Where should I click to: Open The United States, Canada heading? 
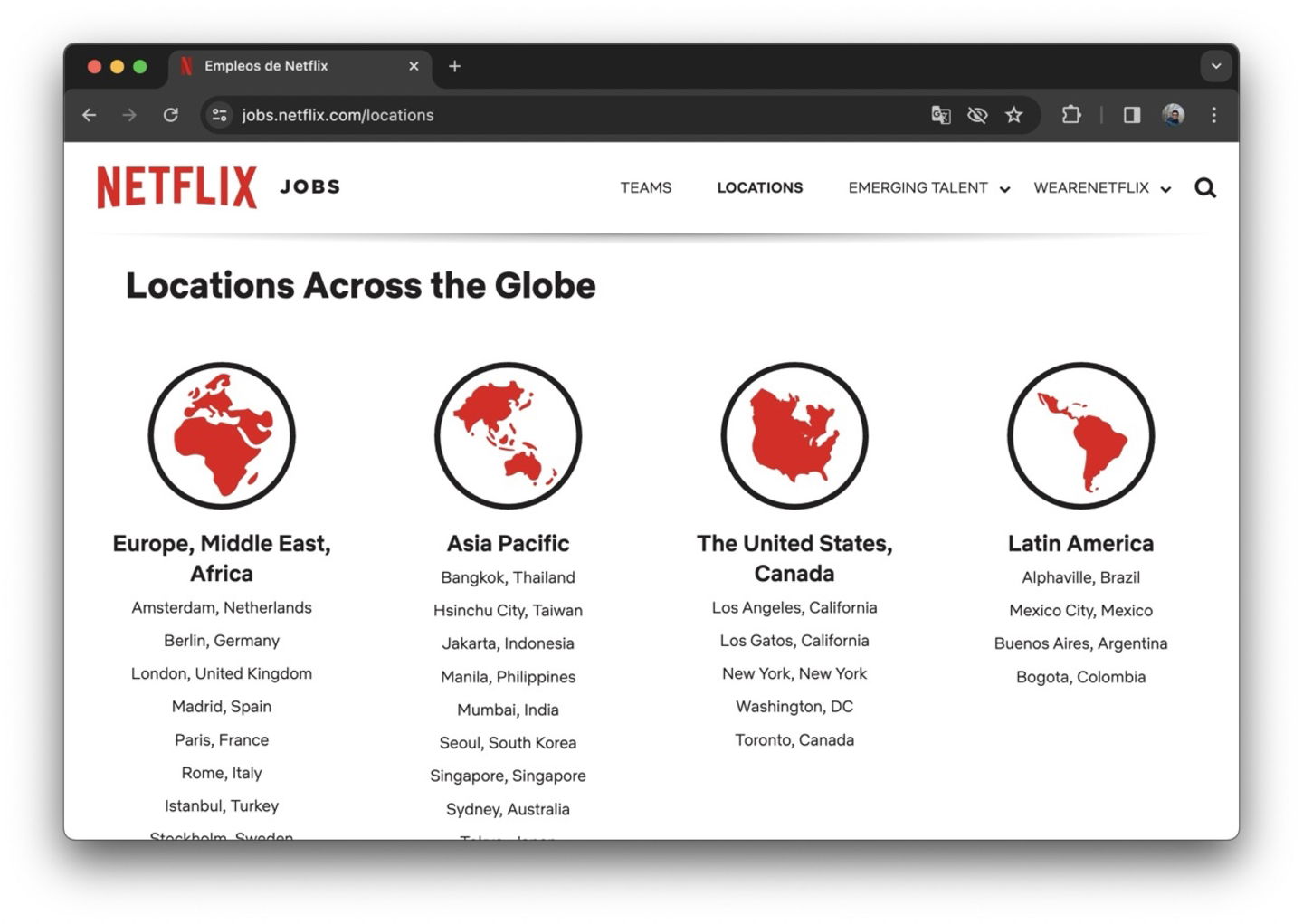[x=794, y=558]
